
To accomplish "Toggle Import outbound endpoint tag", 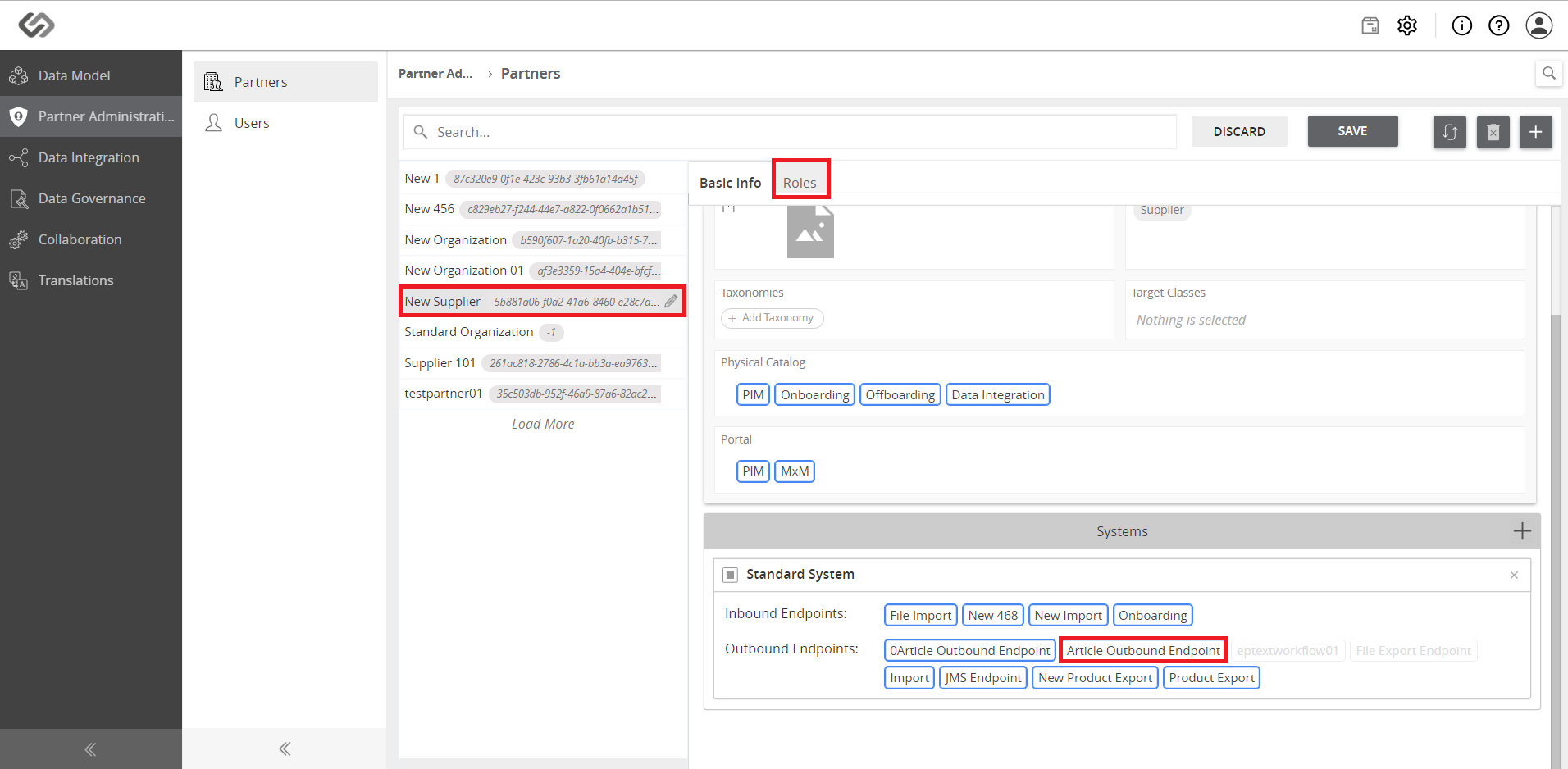I will [x=909, y=677].
